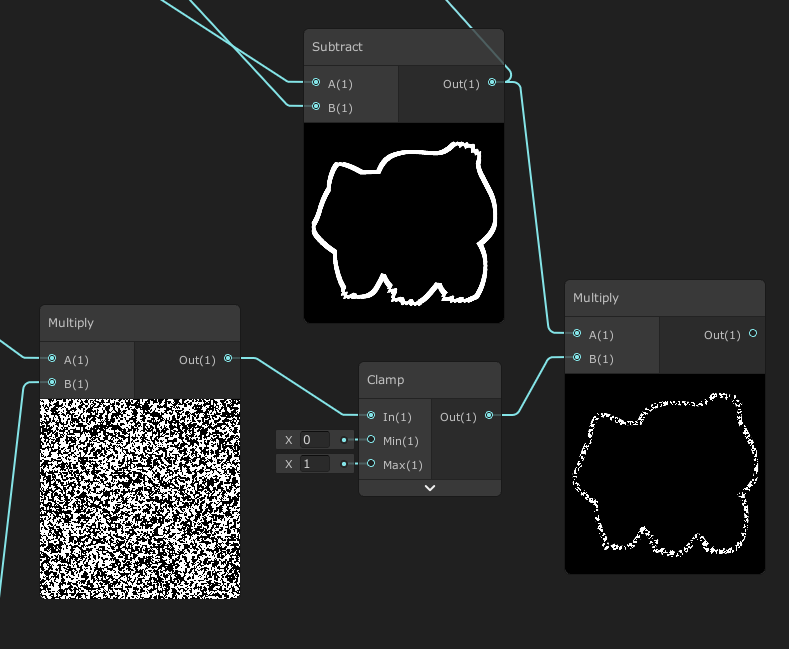Click the Max X value field showing 1
Viewport: 789px width, 649px height.
315,463
